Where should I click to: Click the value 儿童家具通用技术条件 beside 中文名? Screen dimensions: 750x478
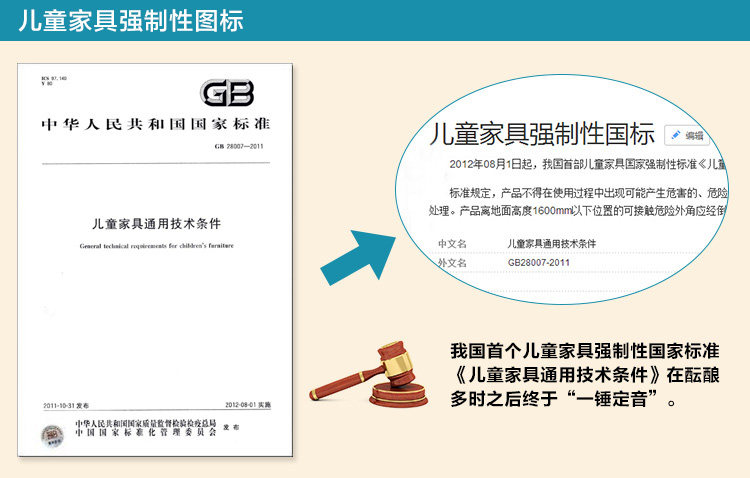[x=551, y=244]
